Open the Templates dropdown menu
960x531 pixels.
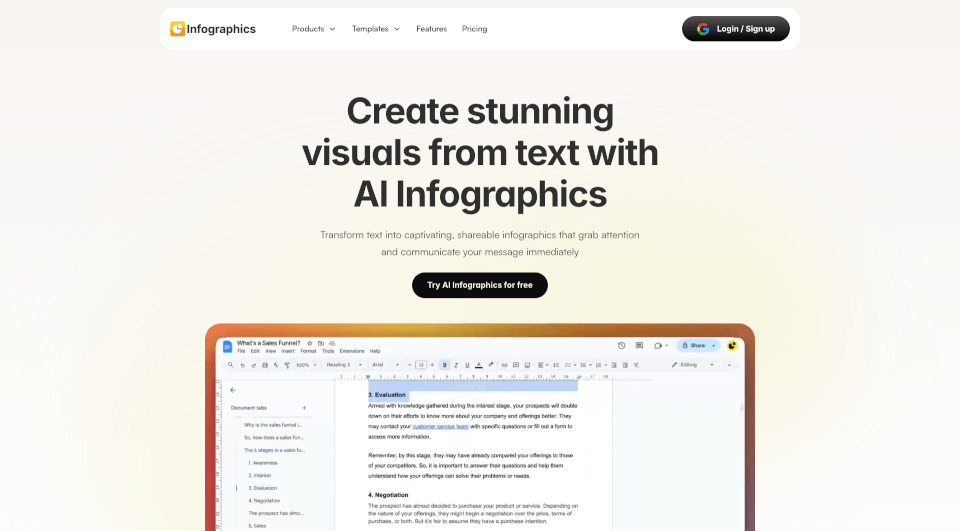375,29
